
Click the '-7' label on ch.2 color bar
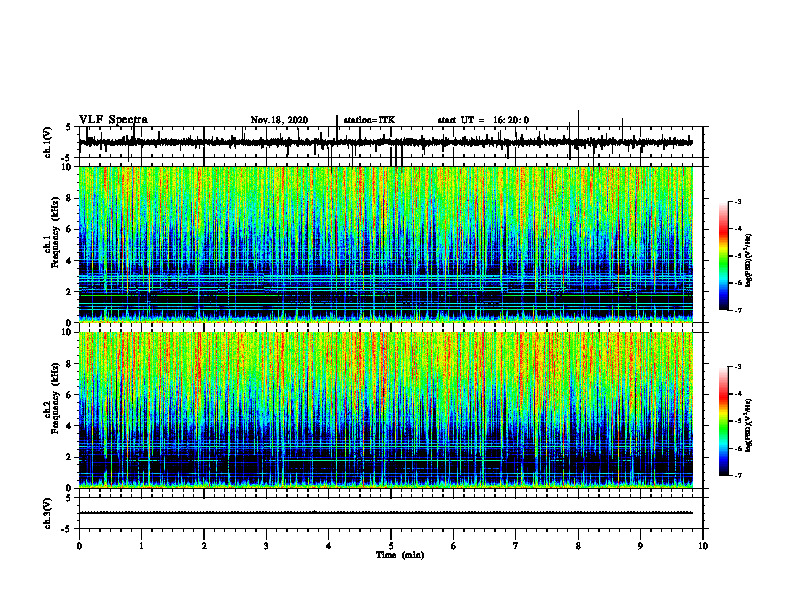(737, 475)
